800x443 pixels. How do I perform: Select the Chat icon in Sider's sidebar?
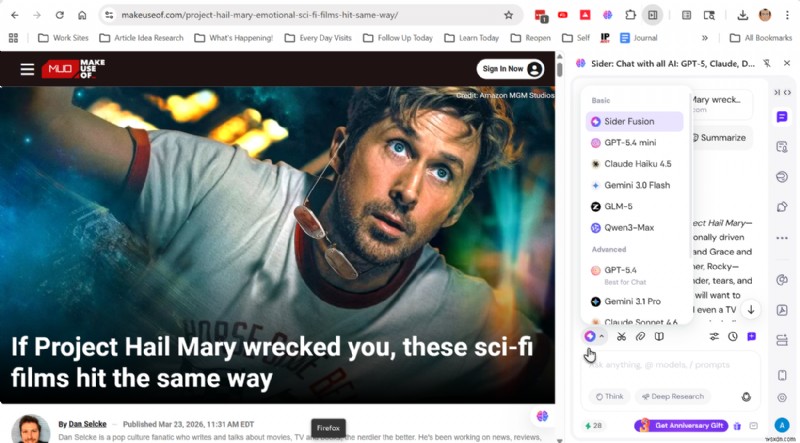pos(782,117)
